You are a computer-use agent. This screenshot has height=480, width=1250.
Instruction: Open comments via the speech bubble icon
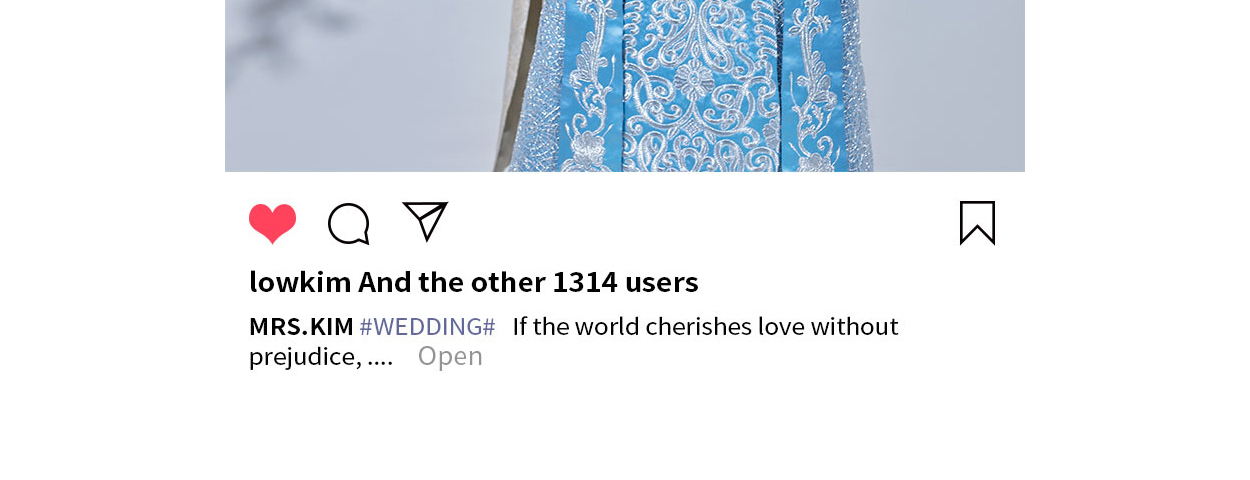[349, 224]
